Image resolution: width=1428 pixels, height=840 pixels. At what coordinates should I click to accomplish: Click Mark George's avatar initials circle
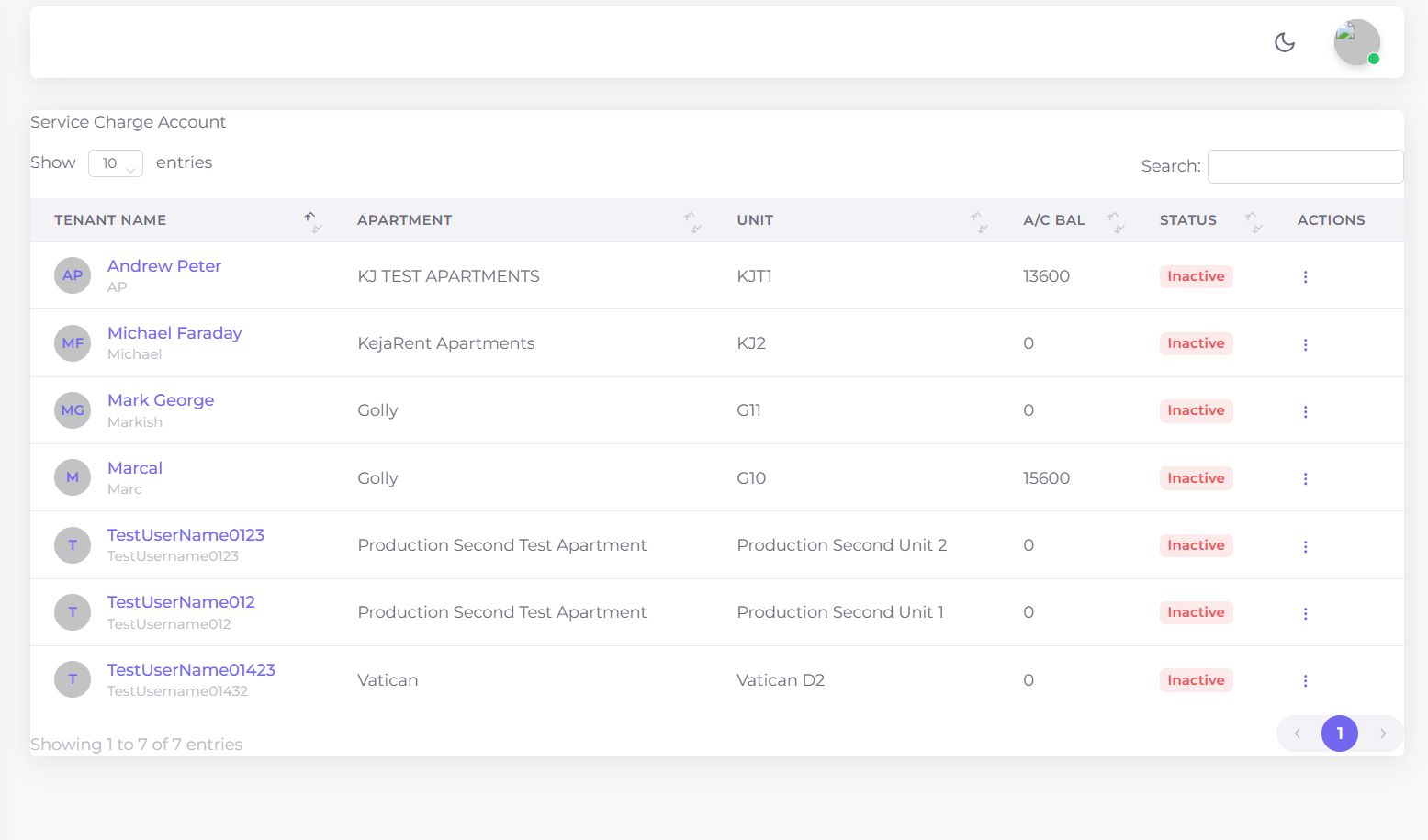click(73, 410)
